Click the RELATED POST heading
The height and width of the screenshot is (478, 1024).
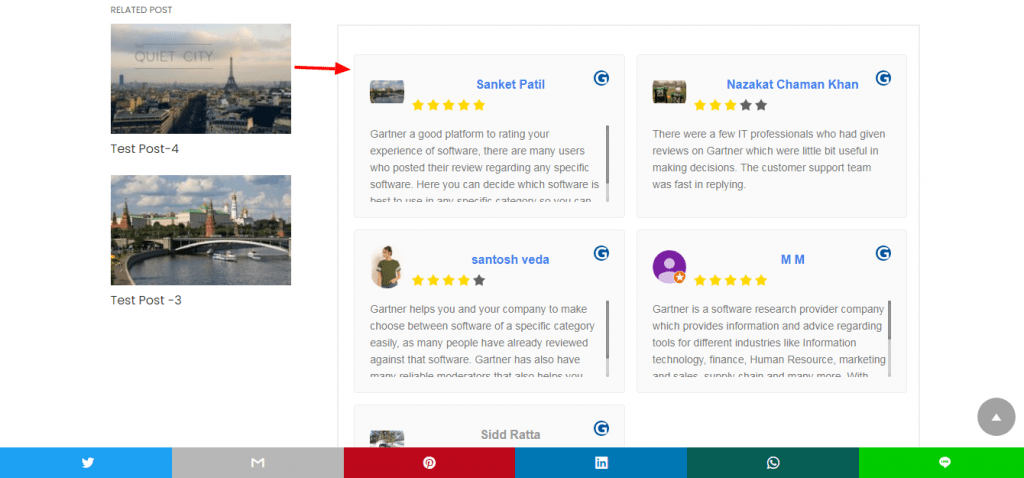(141, 10)
